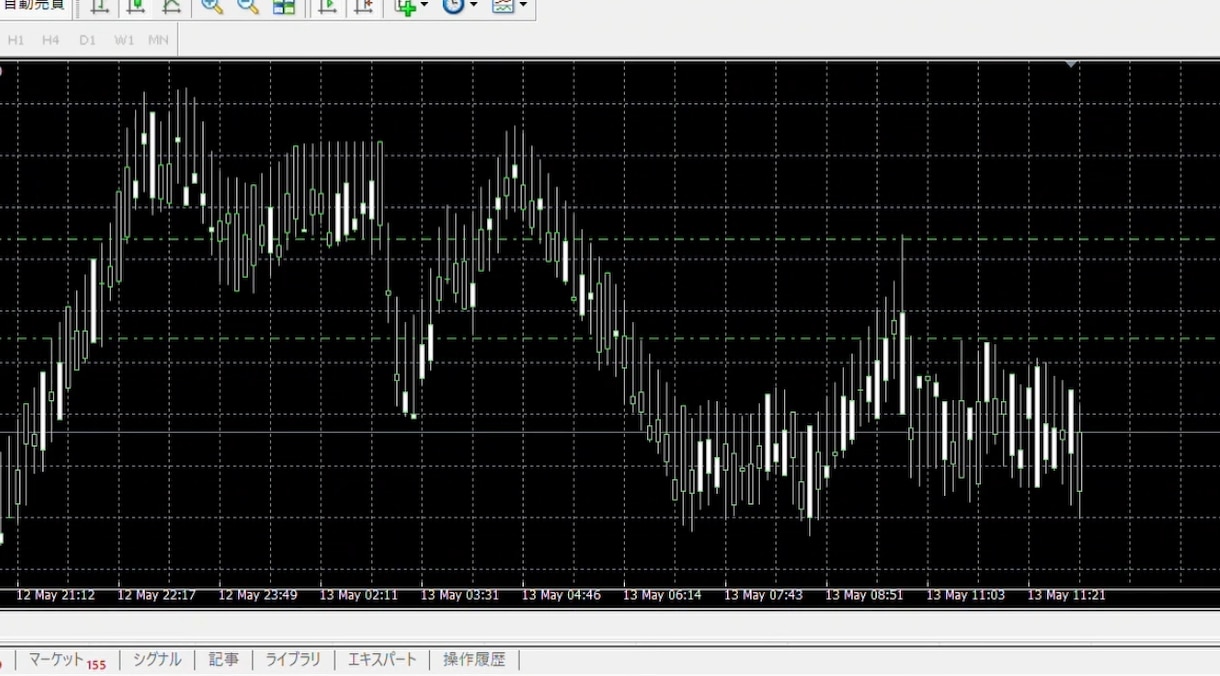Open the 記事 tab

tap(223, 660)
